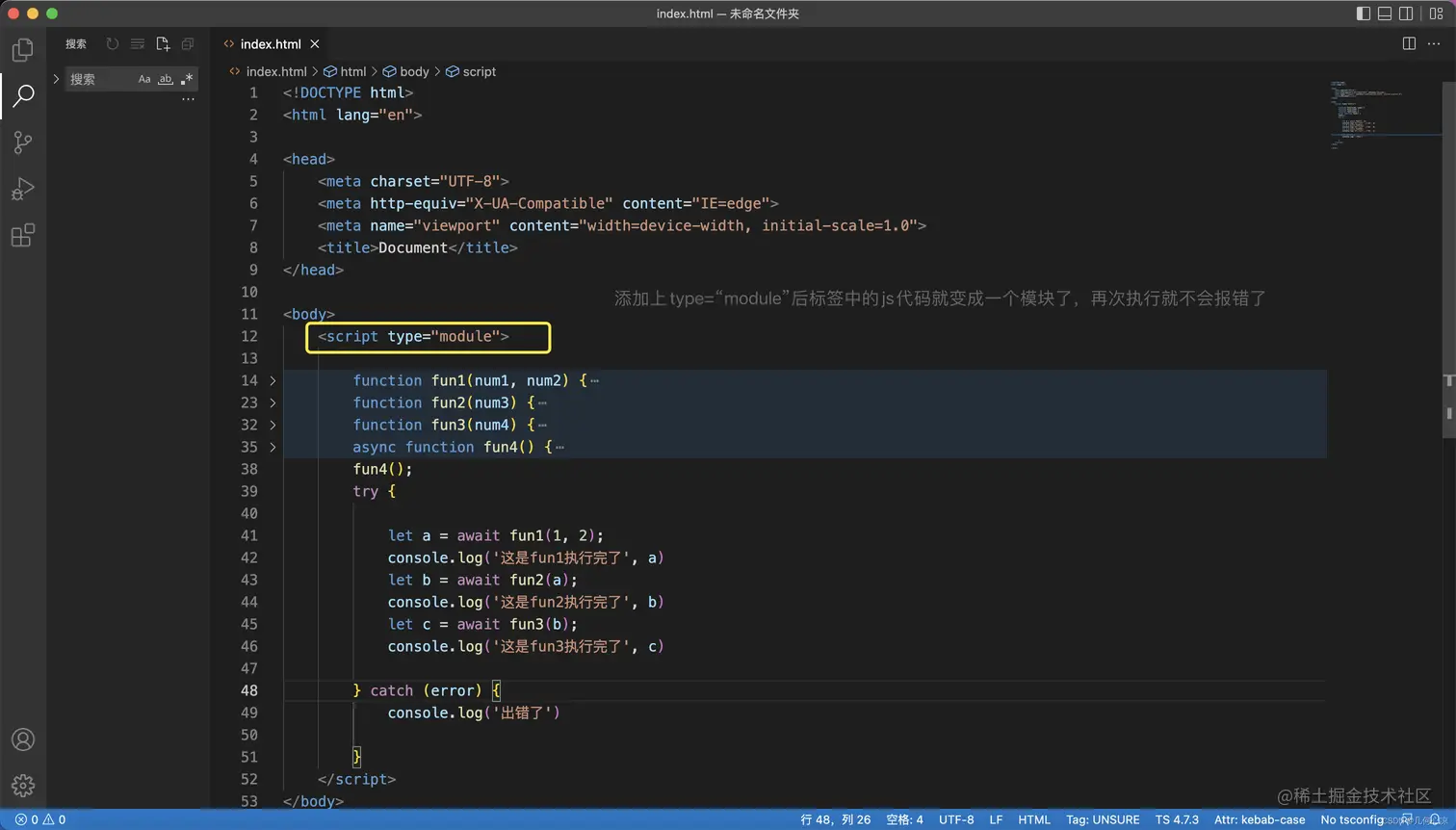Toggle Match Whole Word in search box
1456x830 pixels.
pyautogui.click(x=166, y=79)
